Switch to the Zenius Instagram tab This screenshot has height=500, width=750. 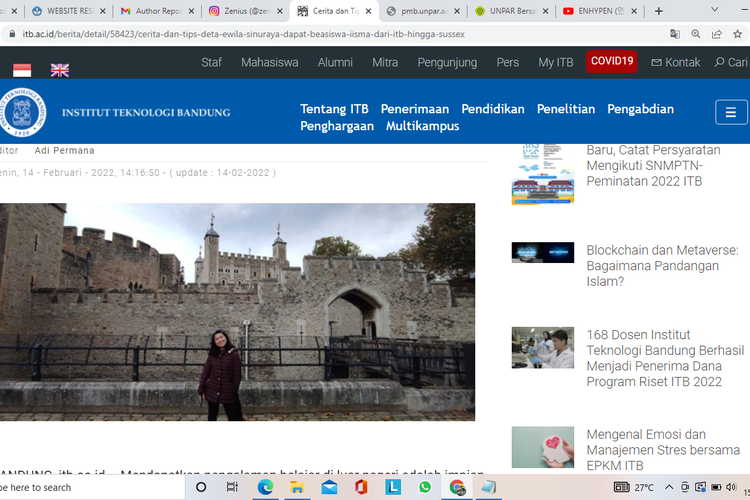(x=241, y=11)
